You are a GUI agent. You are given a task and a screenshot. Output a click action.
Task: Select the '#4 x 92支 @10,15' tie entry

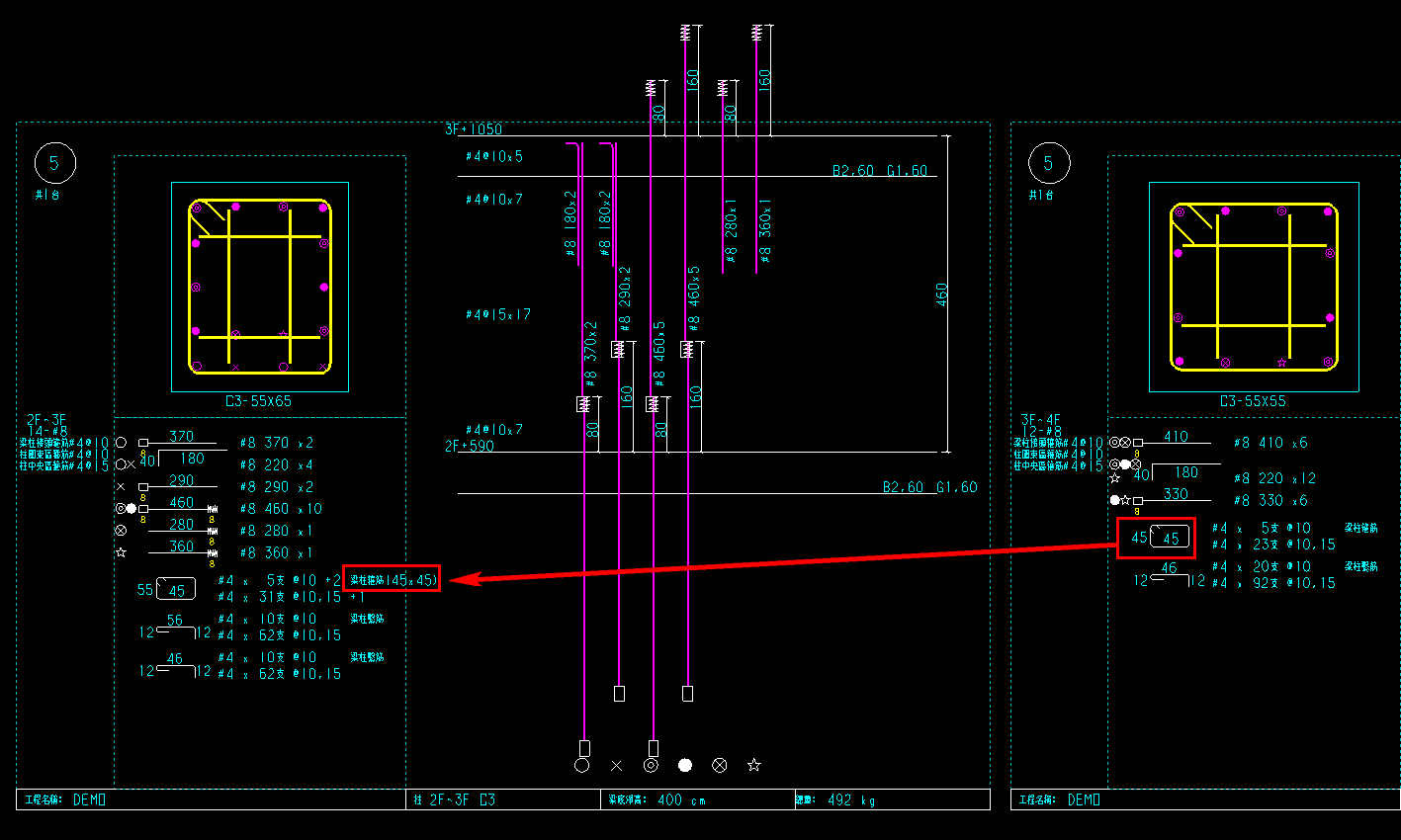click(1274, 583)
